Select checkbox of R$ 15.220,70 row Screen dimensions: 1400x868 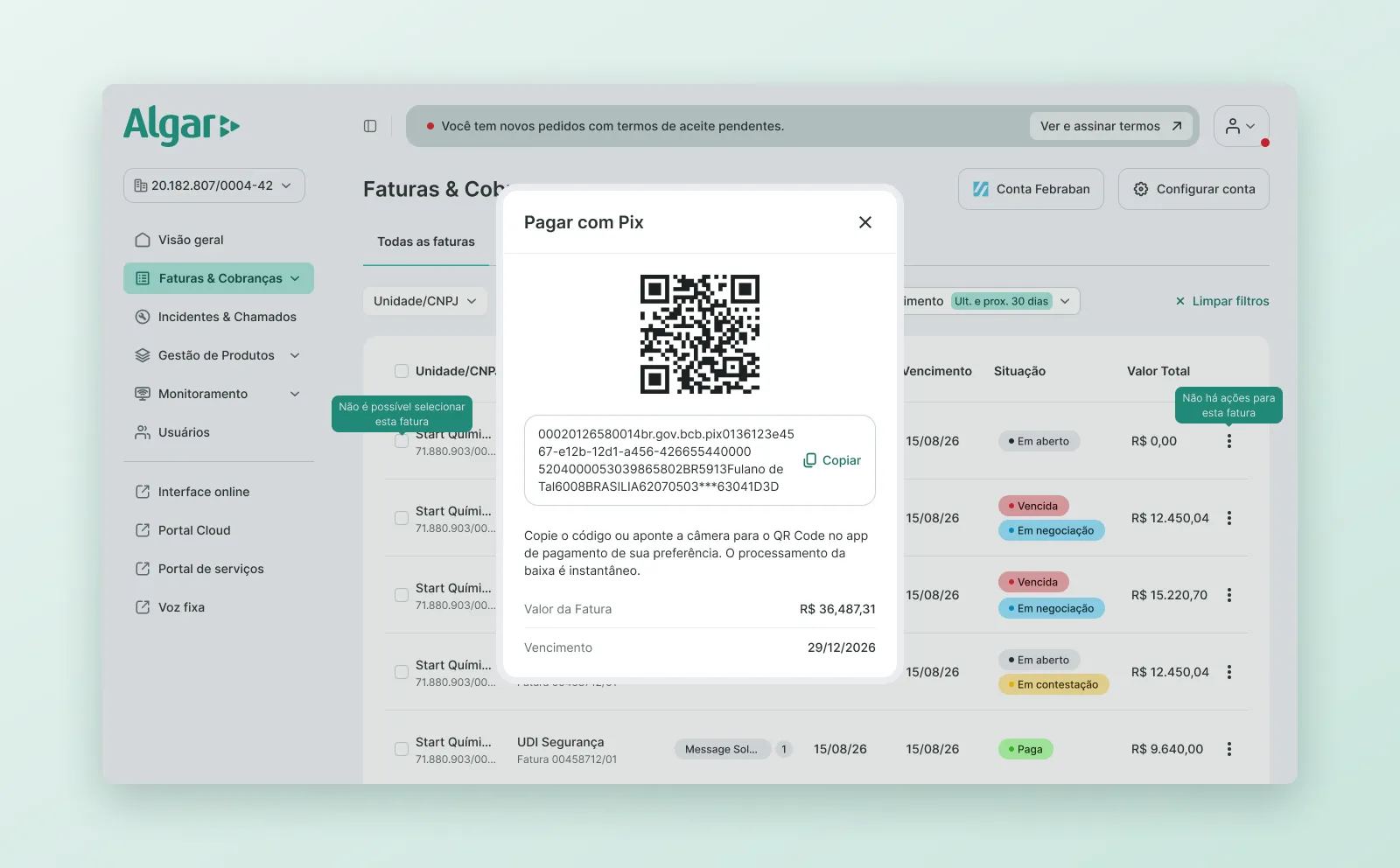coord(402,595)
